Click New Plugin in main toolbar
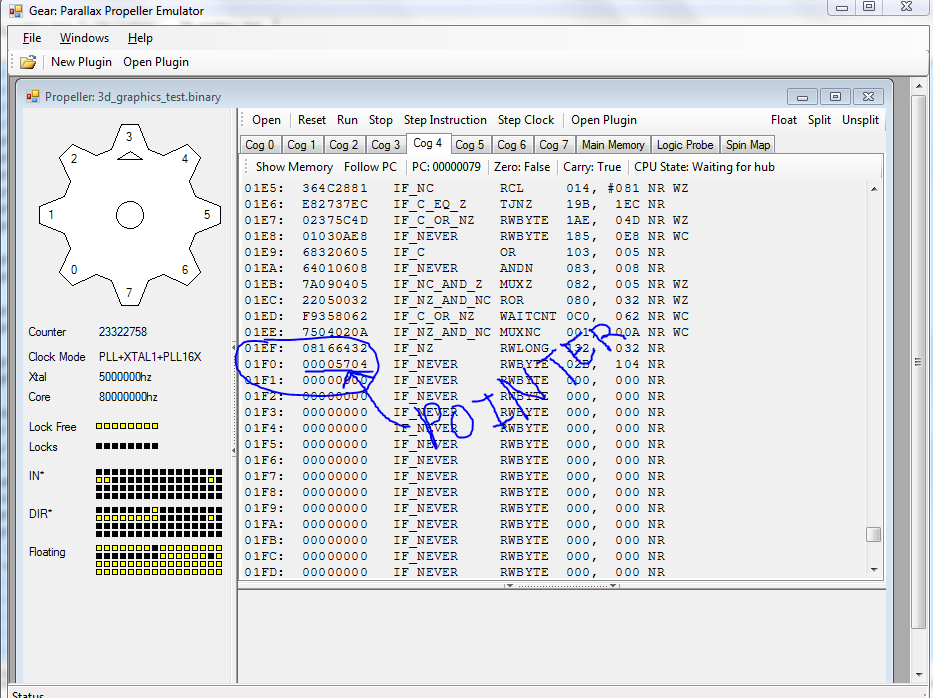This screenshot has height=698, width=933. (x=81, y=62)
